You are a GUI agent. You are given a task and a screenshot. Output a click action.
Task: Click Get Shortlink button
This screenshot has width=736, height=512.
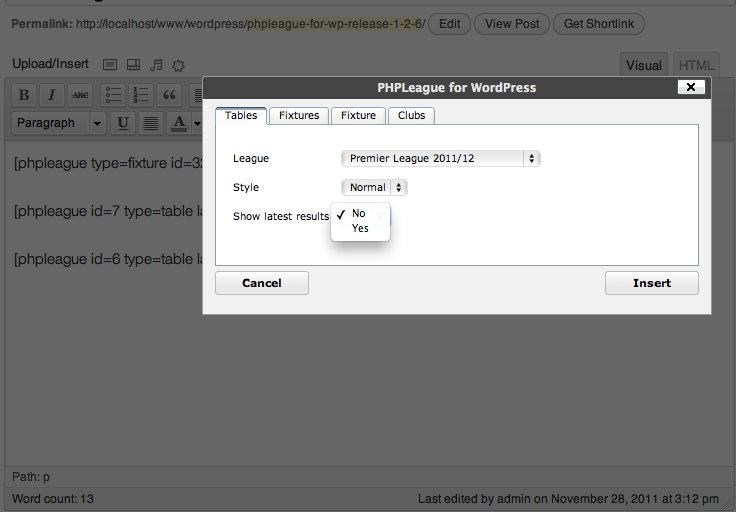point(599,24)
